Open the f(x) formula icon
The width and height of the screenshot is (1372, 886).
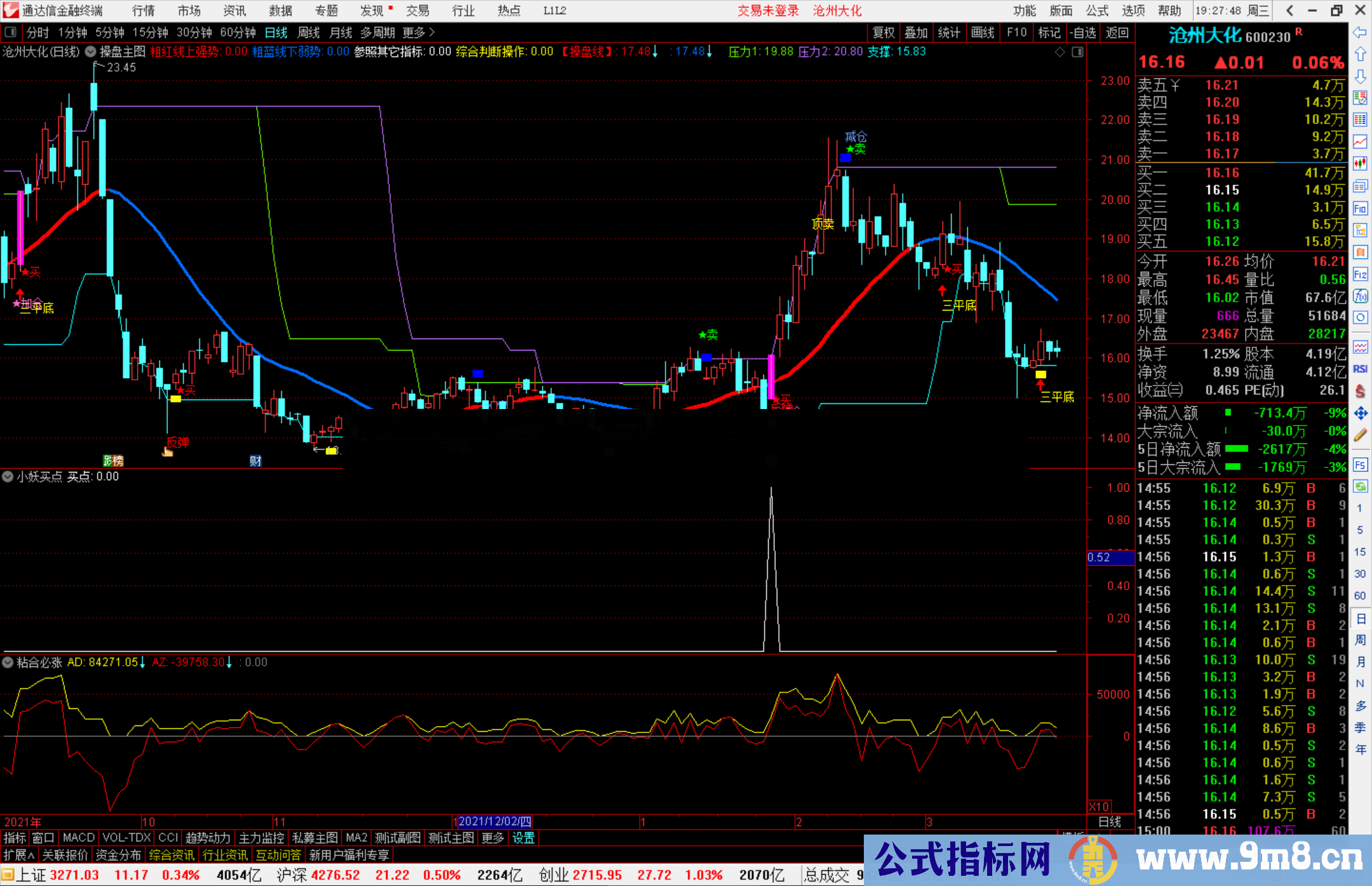pyautogui.click(x=1360, y=296)
